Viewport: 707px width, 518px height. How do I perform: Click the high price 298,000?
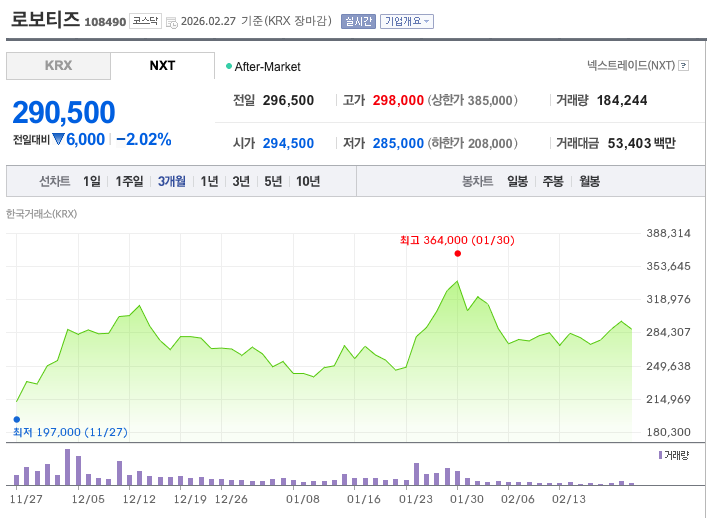pos(398,100)
